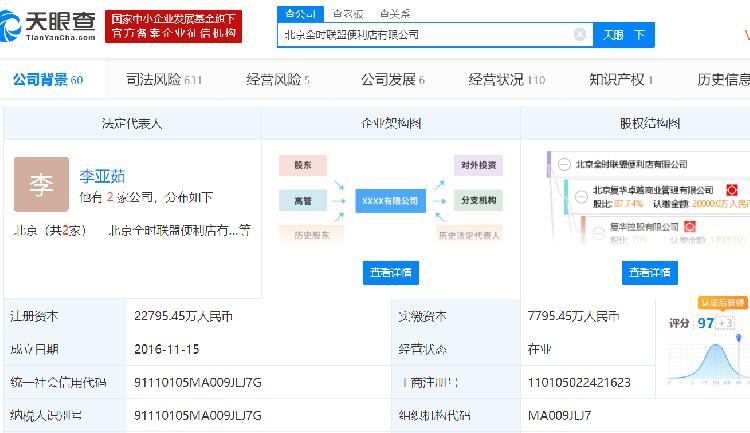Image resolution: width=750 pixels, height=433 pixels.
Task: Collapse the 复华控股有限公司 tree node
Action: (x=598, y=233)
